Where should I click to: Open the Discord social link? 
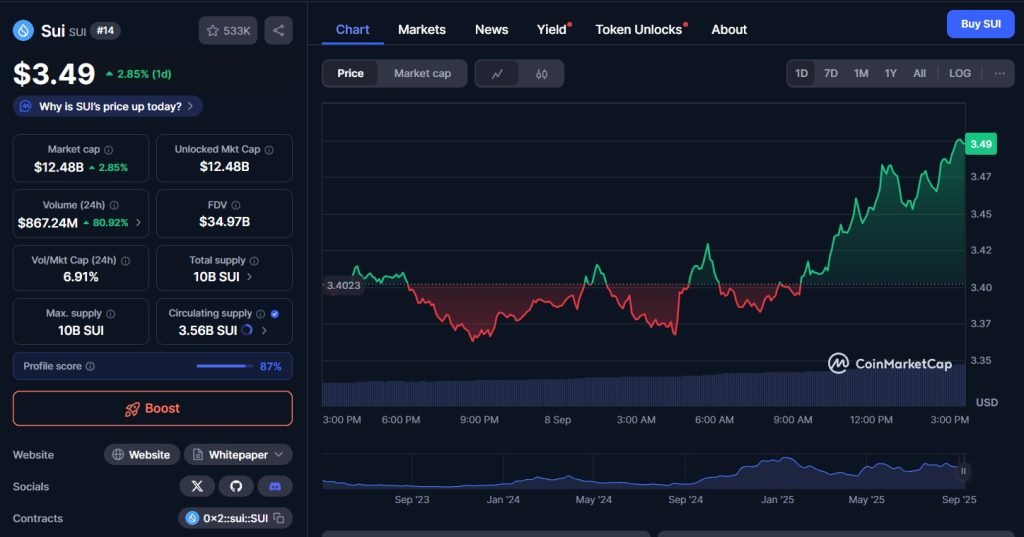coord(275,486)
